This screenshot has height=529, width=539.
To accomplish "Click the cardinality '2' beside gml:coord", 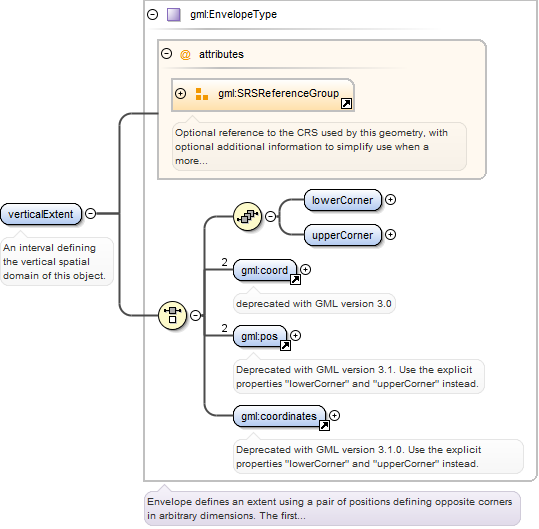I will (x=224, y=262).
